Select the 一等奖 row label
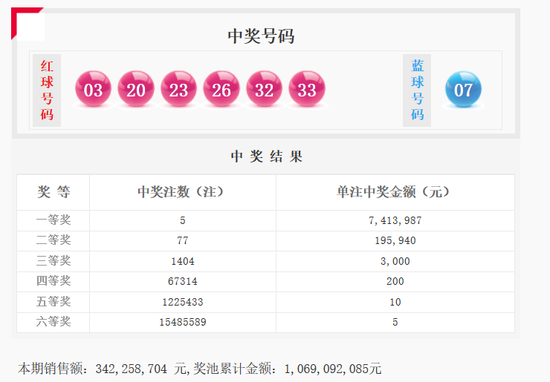The width and height of the screenshot is (550, 382). tap(53, 220)
